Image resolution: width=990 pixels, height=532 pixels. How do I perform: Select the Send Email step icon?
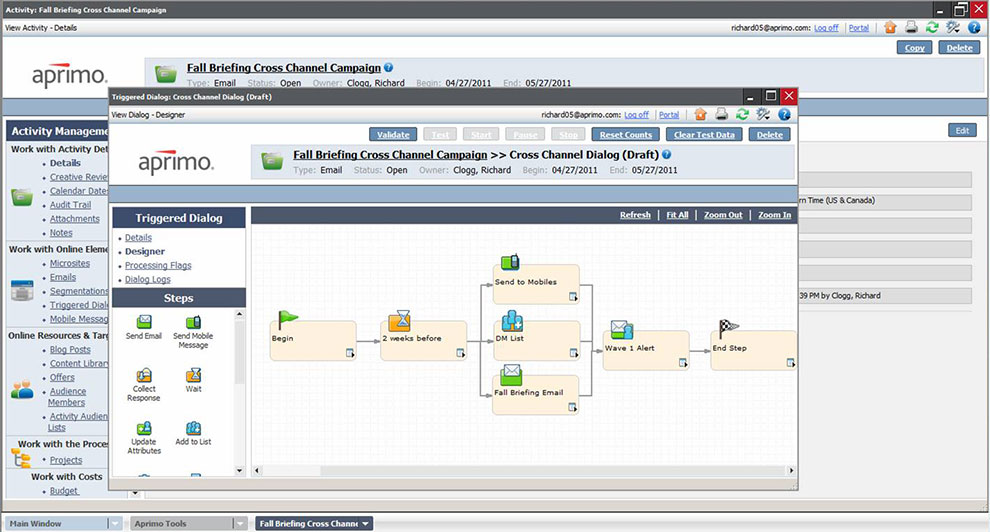click(144, 322)
